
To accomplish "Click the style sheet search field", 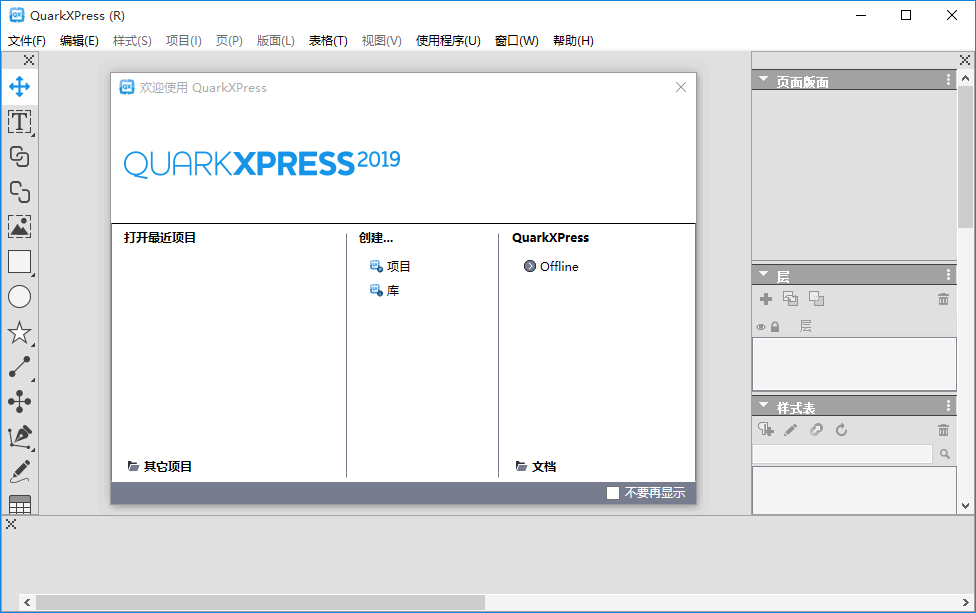I will coord(842,454).
